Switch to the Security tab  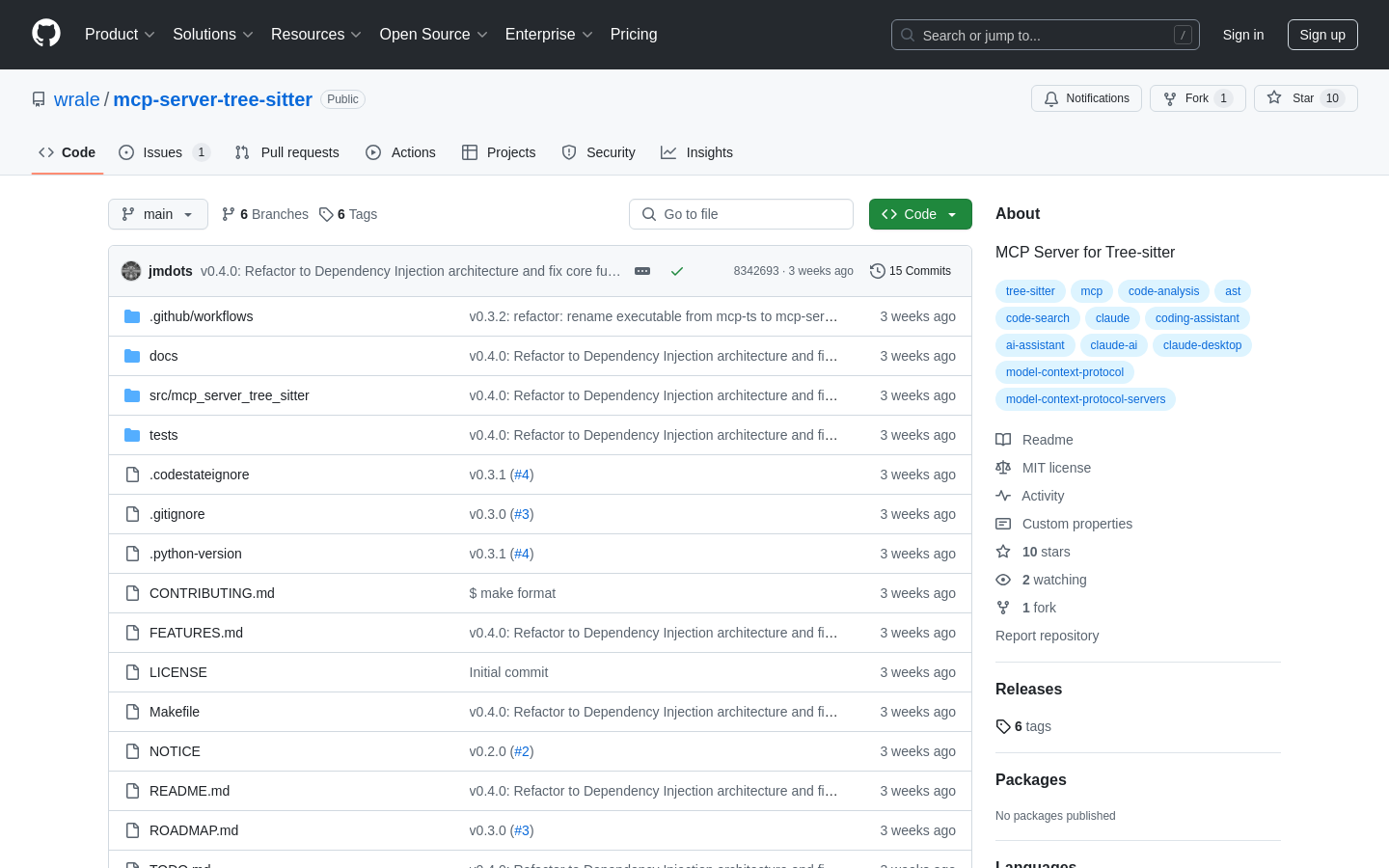point(599,152)
